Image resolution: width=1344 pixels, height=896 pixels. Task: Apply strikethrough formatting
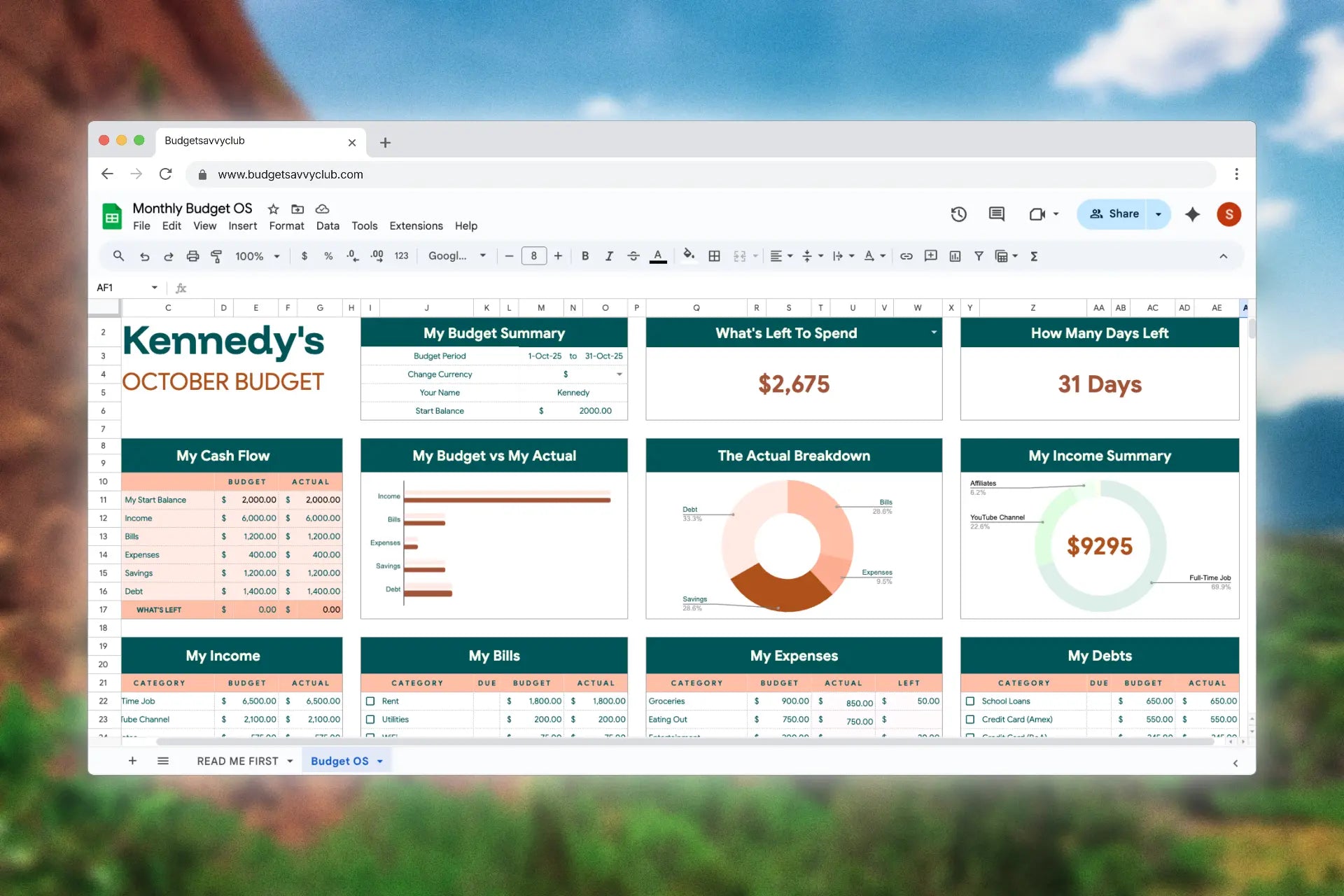click(x=633, y=256)
